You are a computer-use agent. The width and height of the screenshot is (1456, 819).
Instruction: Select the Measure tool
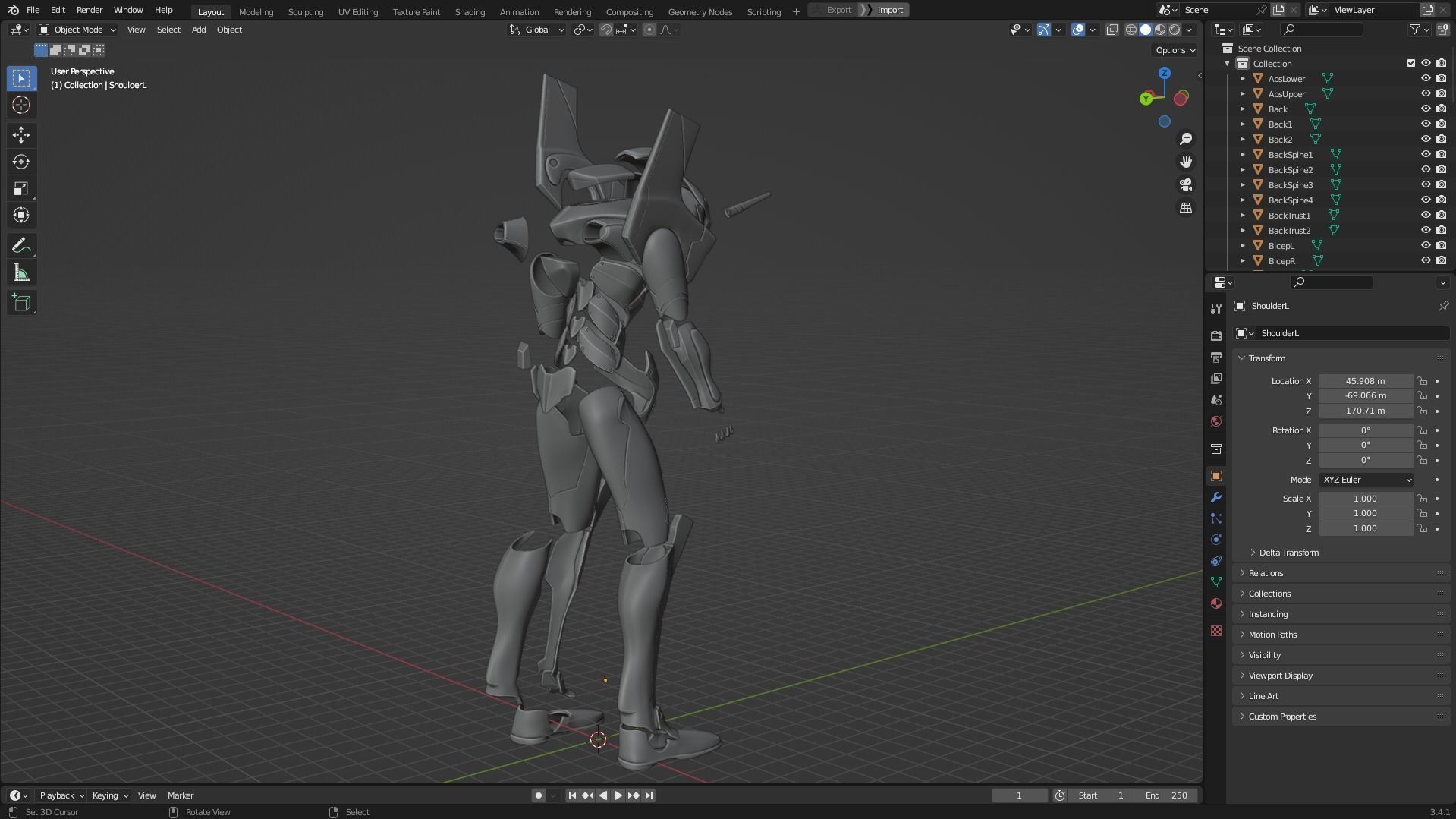point(21,272)
